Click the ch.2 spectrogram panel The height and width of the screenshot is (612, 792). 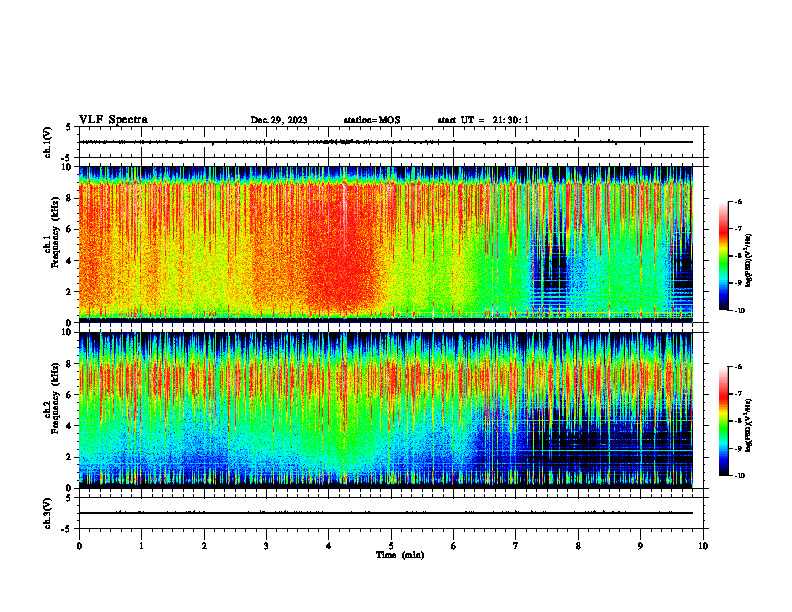coord(385,410)
